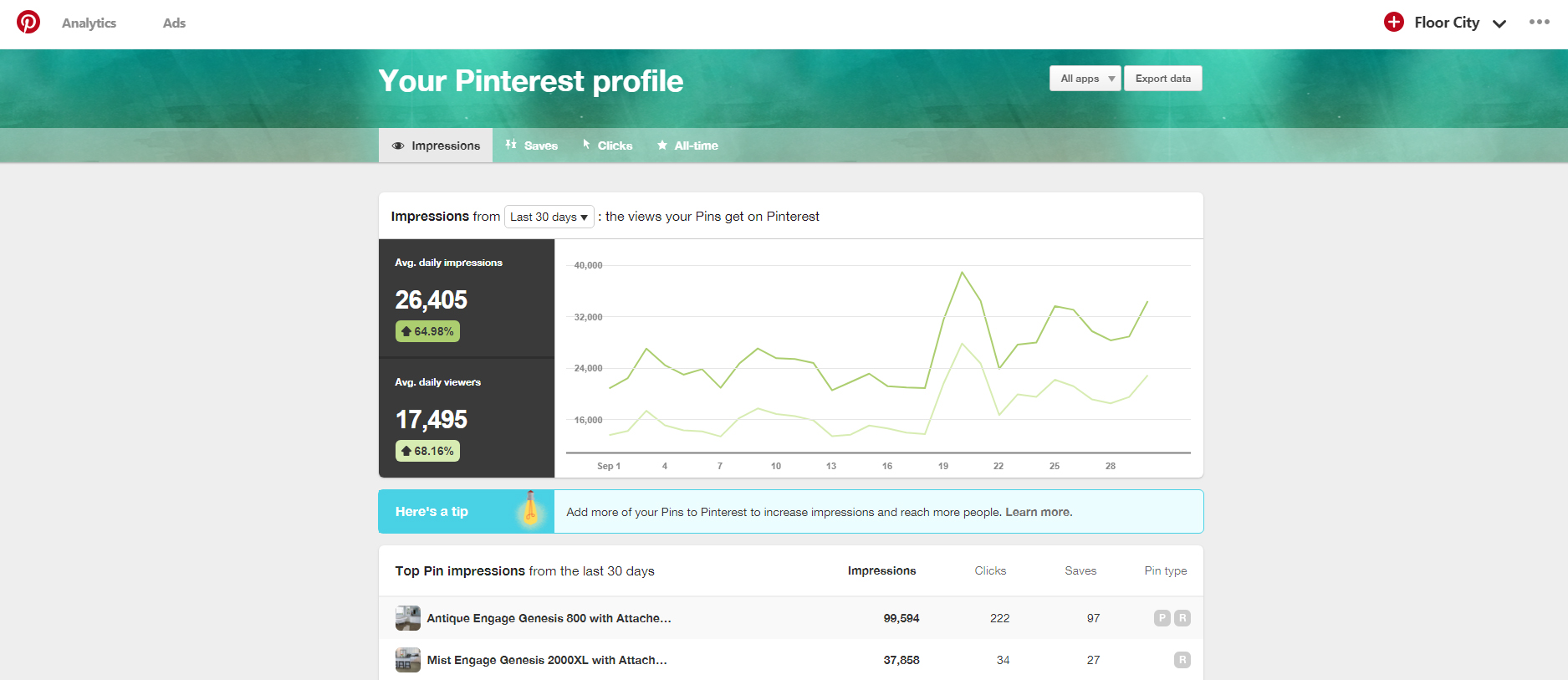Click the Pin type column header

point(1166,570)
